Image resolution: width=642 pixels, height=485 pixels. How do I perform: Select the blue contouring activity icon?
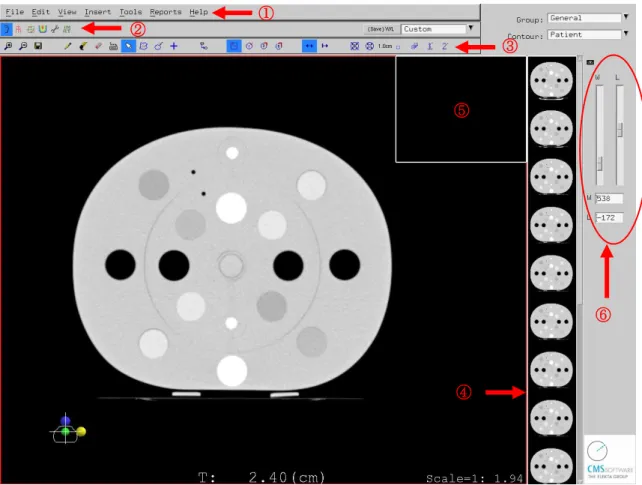(6, 29)
